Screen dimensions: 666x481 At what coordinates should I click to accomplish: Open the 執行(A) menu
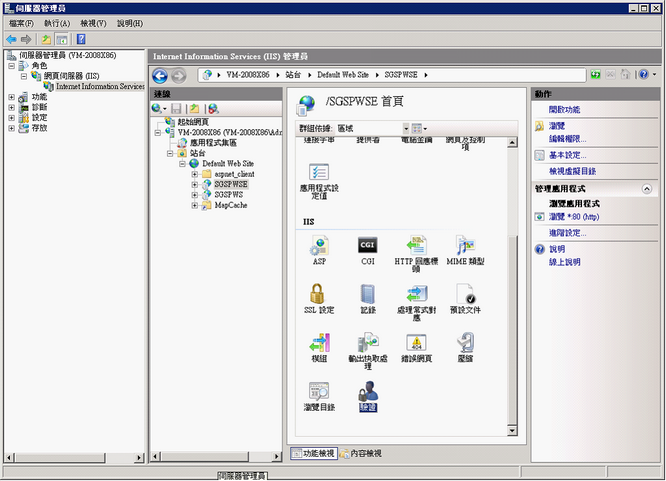pyautogui.click(x=57, y=23)
